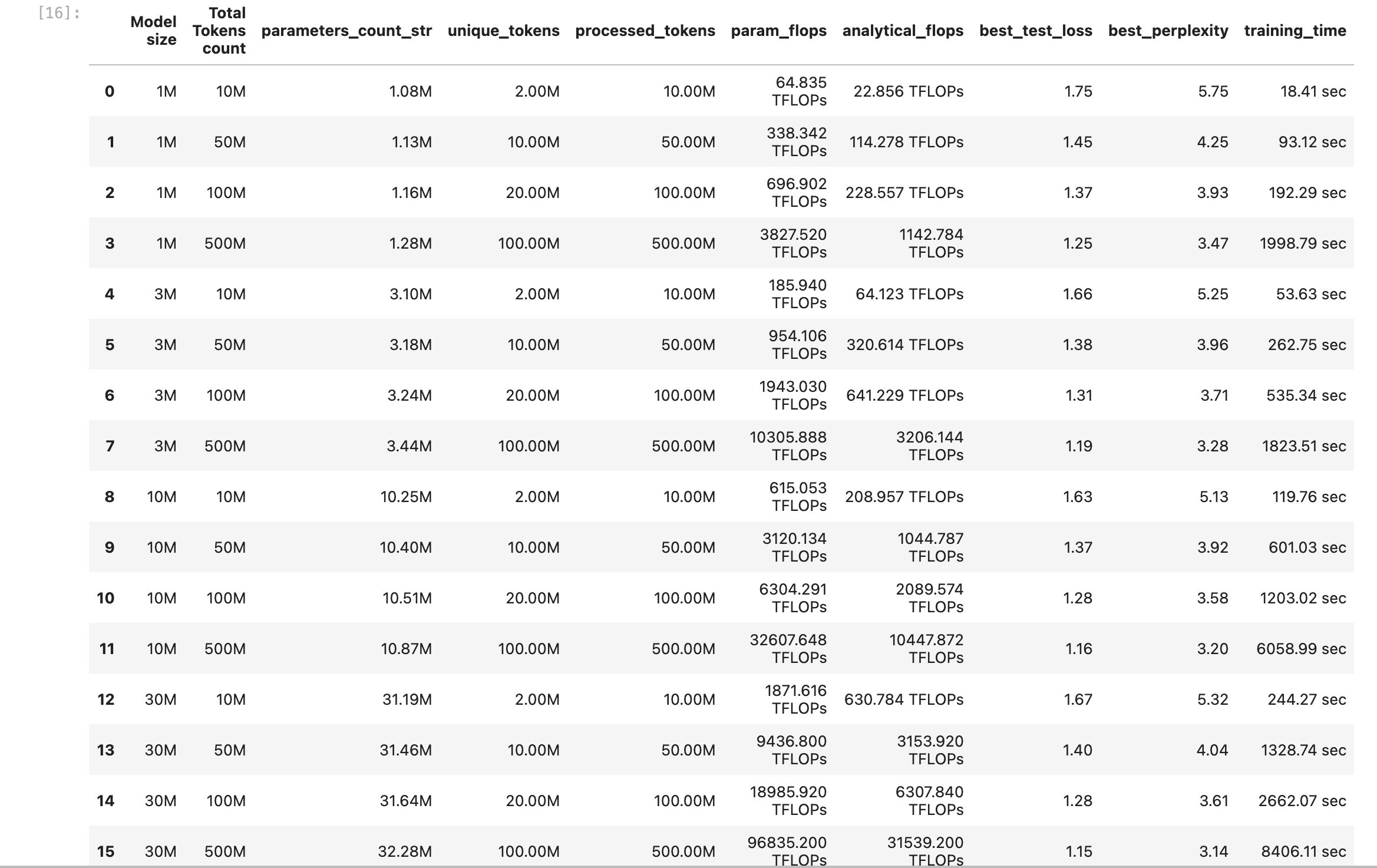Click the 1.19 best test loss cell

(x=1078, y=446)
